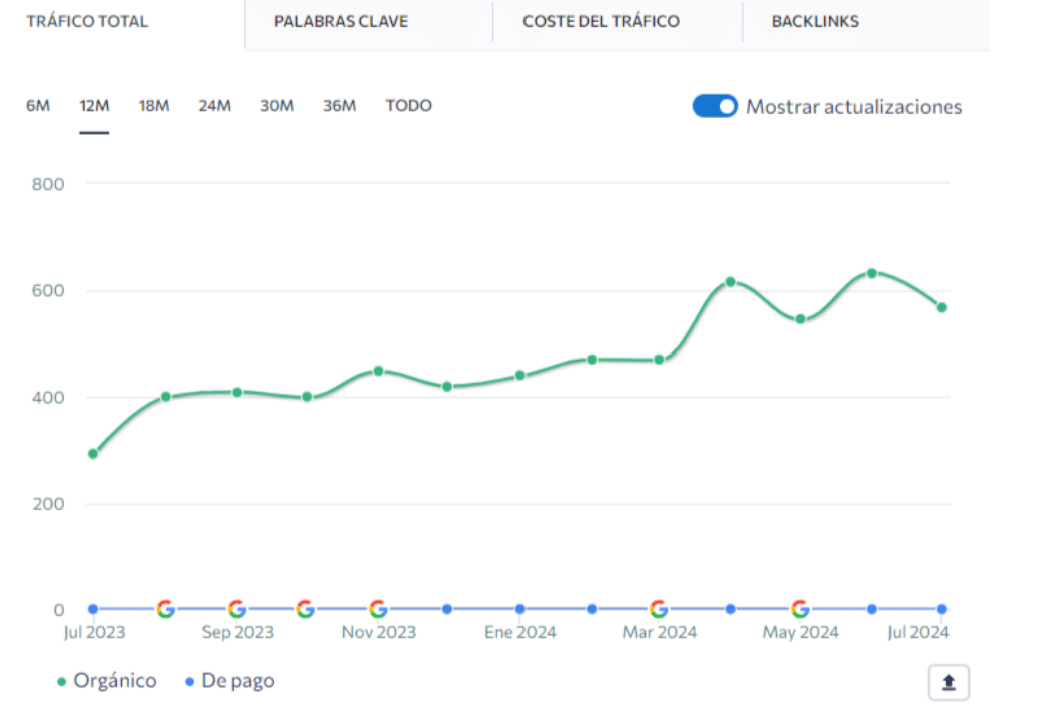Click the Google update icon above Sep 2023
The width and height of the screenshot is (1046, 704).
(237, 609)
